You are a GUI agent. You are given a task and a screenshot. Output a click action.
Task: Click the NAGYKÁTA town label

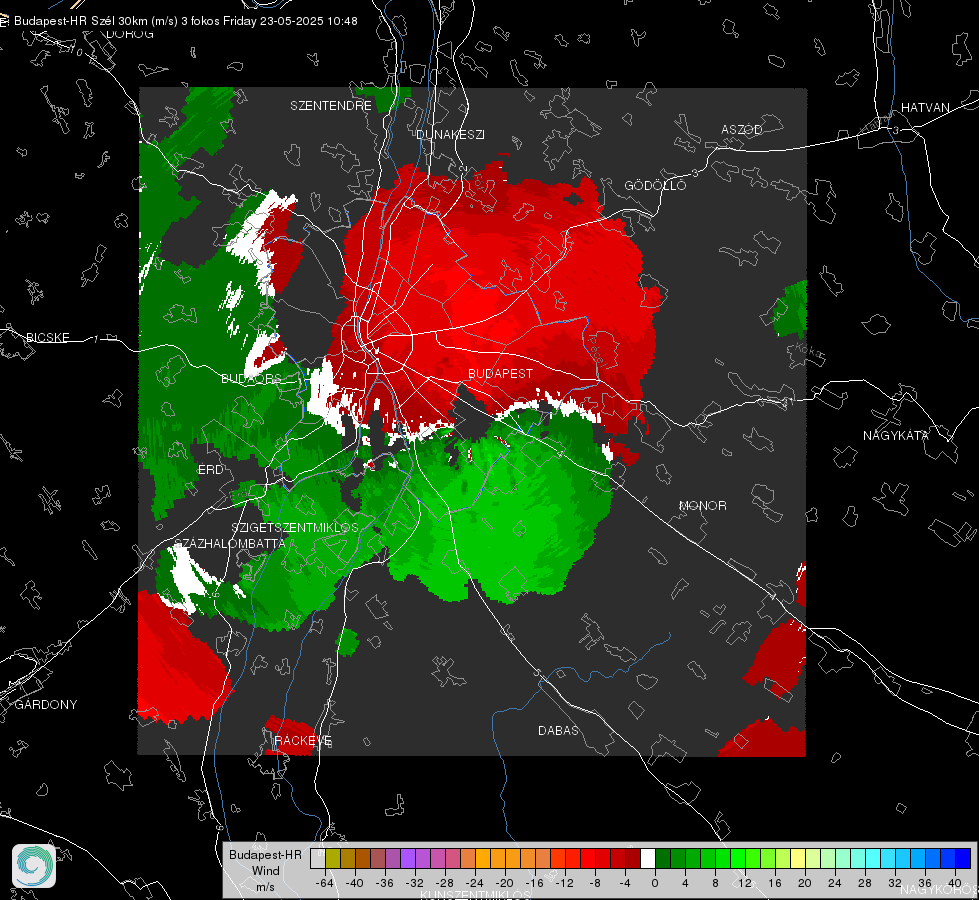(895, 435)
